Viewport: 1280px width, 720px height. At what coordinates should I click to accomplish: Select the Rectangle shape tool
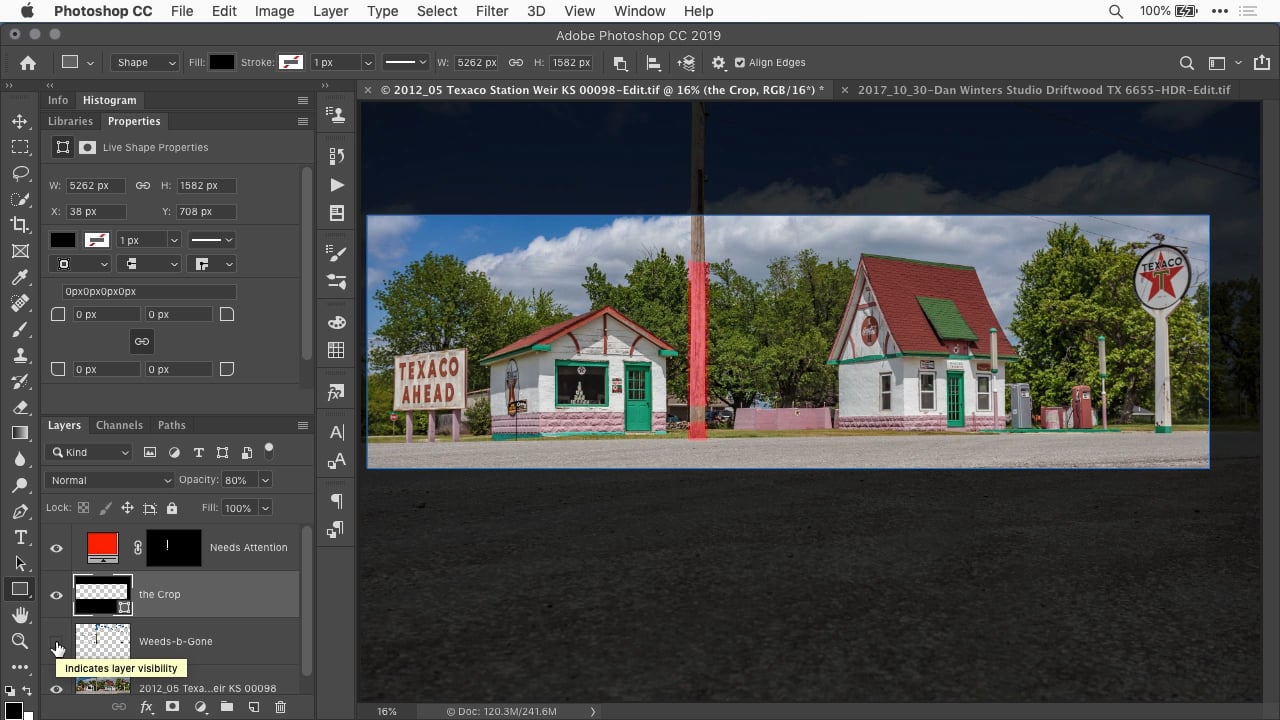19,589
